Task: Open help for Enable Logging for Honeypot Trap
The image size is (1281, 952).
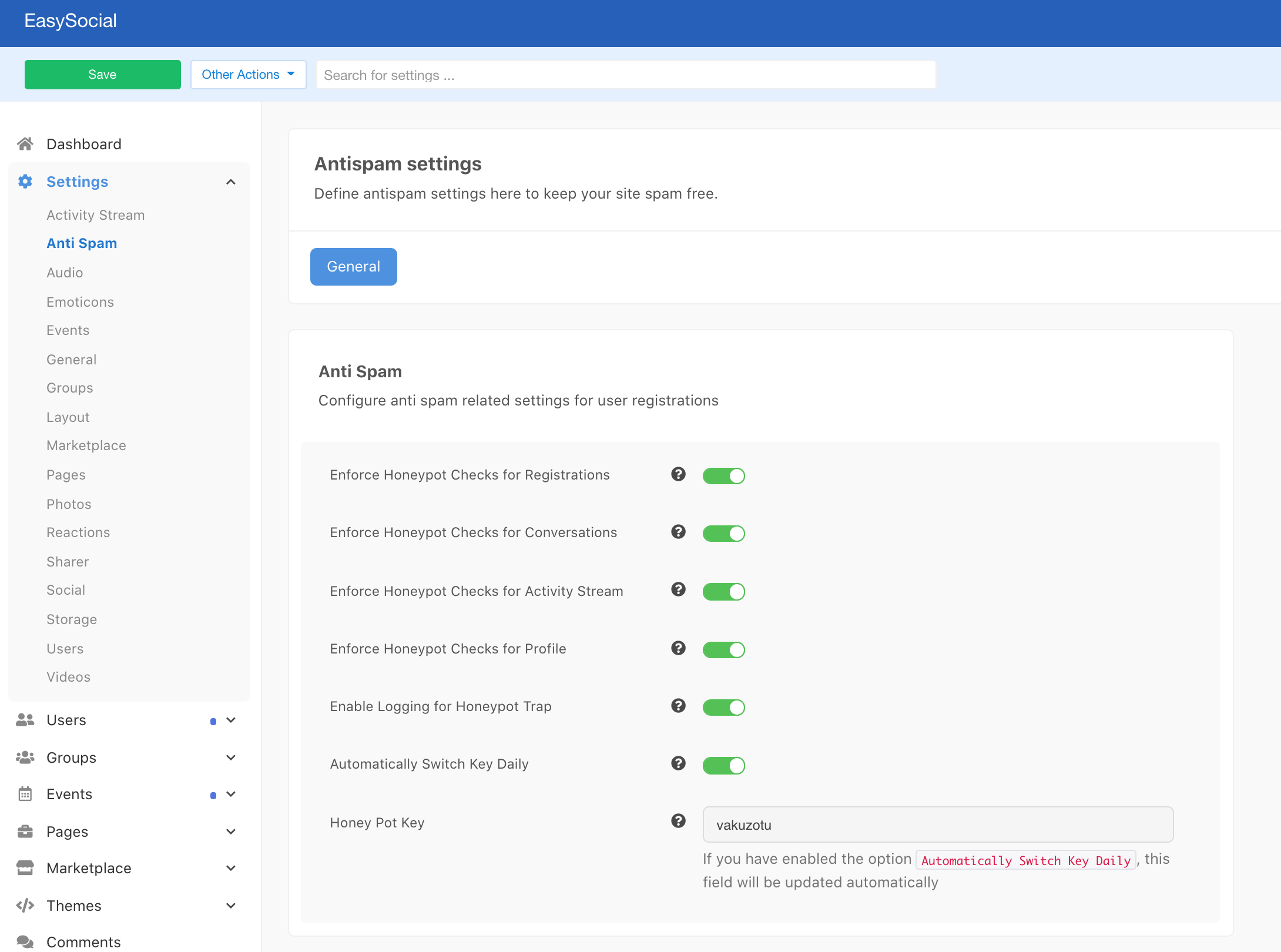Action: click(x=678, y=706)
